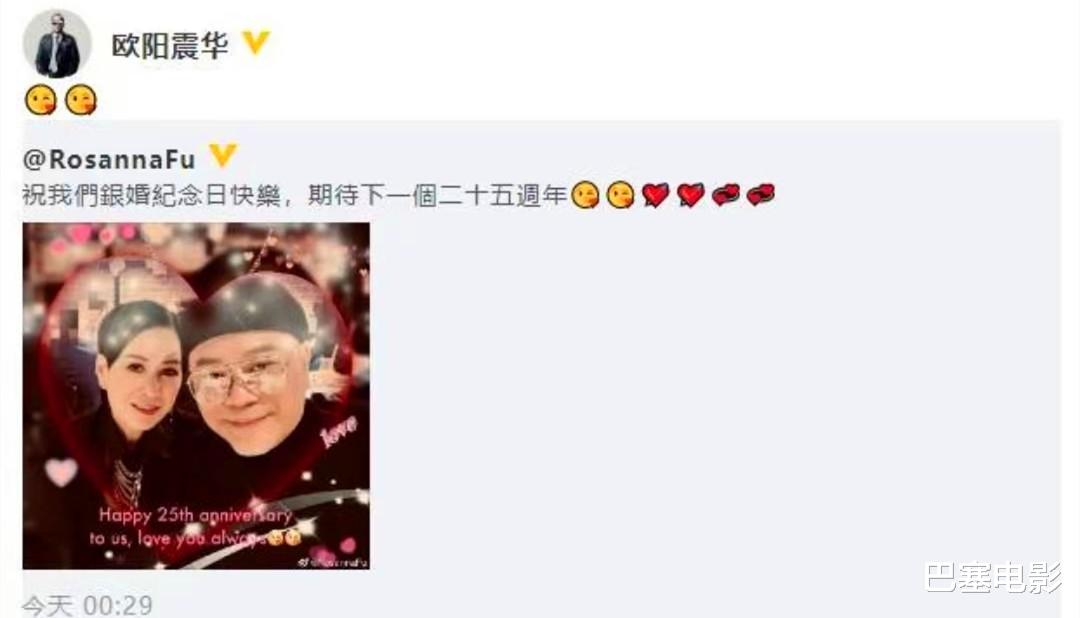The height and width of the screenshot is (618, 1080).
Task: Click first red lips emoji
Action: (725, 196)
